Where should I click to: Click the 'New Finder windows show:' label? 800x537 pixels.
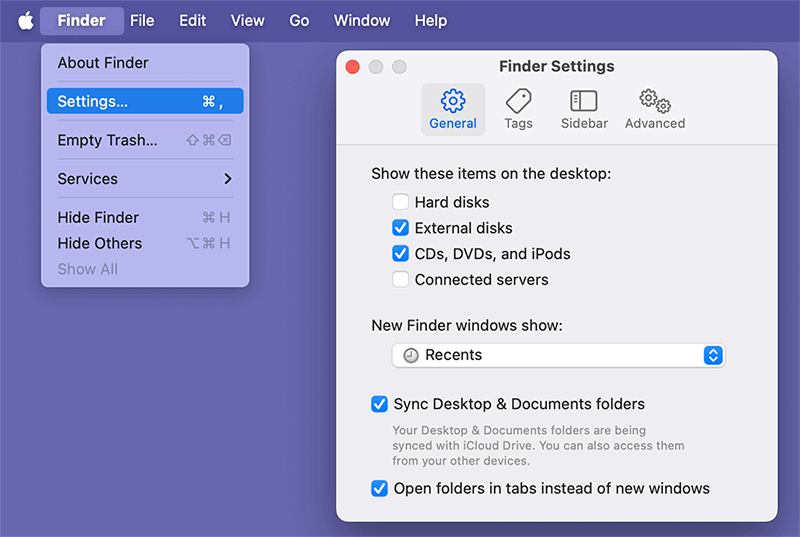coord(467,325)
